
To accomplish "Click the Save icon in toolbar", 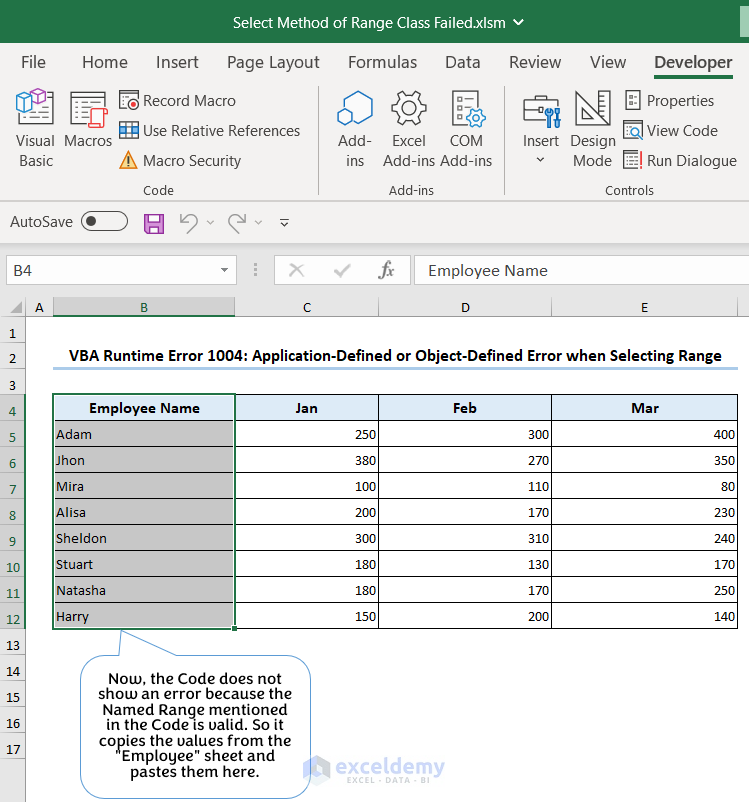I will [x=154, y=222].
